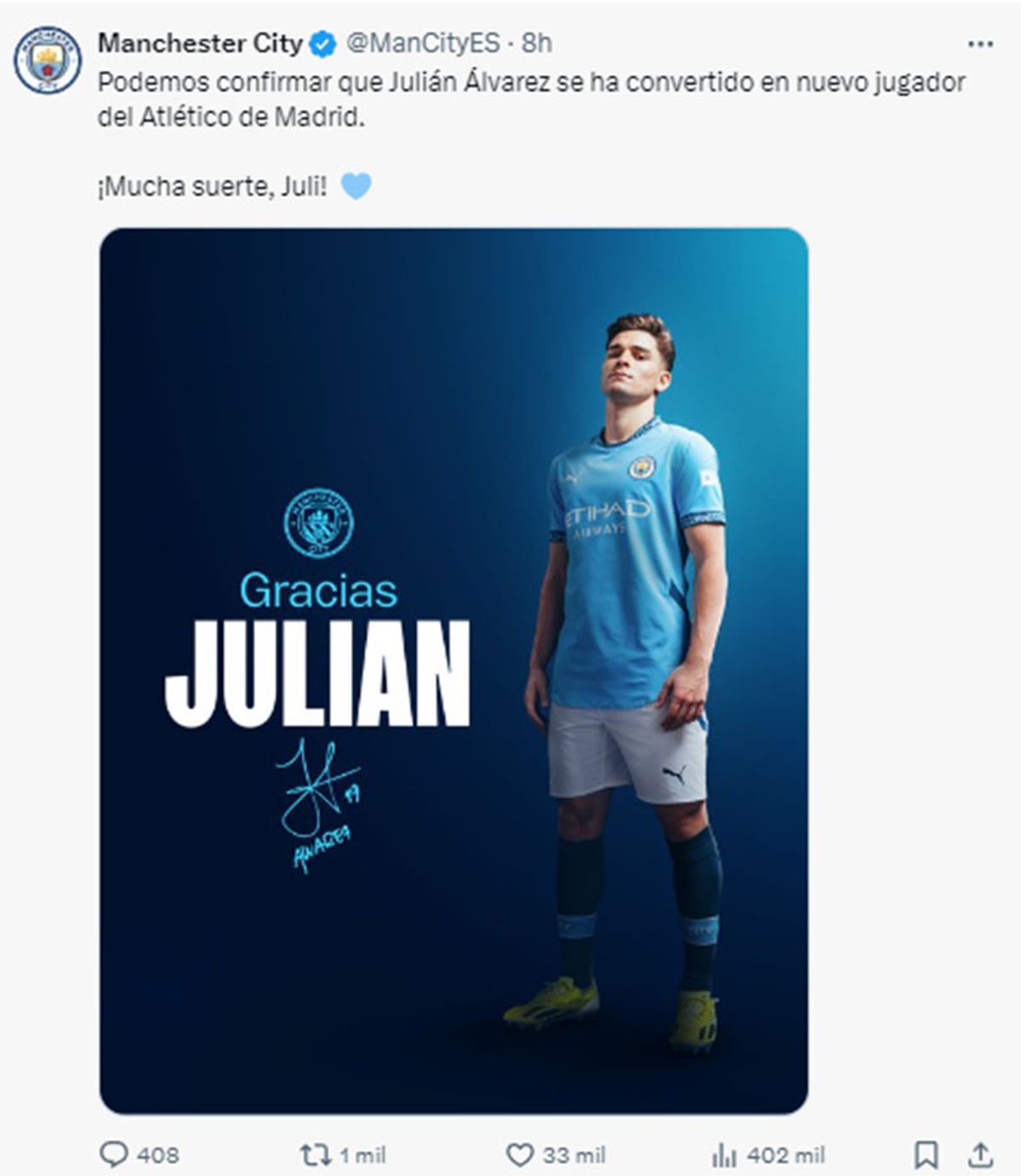This screenshot has width=1021, height=1176.
Task: Open the Manchester City display name
Action: point(200,43)
